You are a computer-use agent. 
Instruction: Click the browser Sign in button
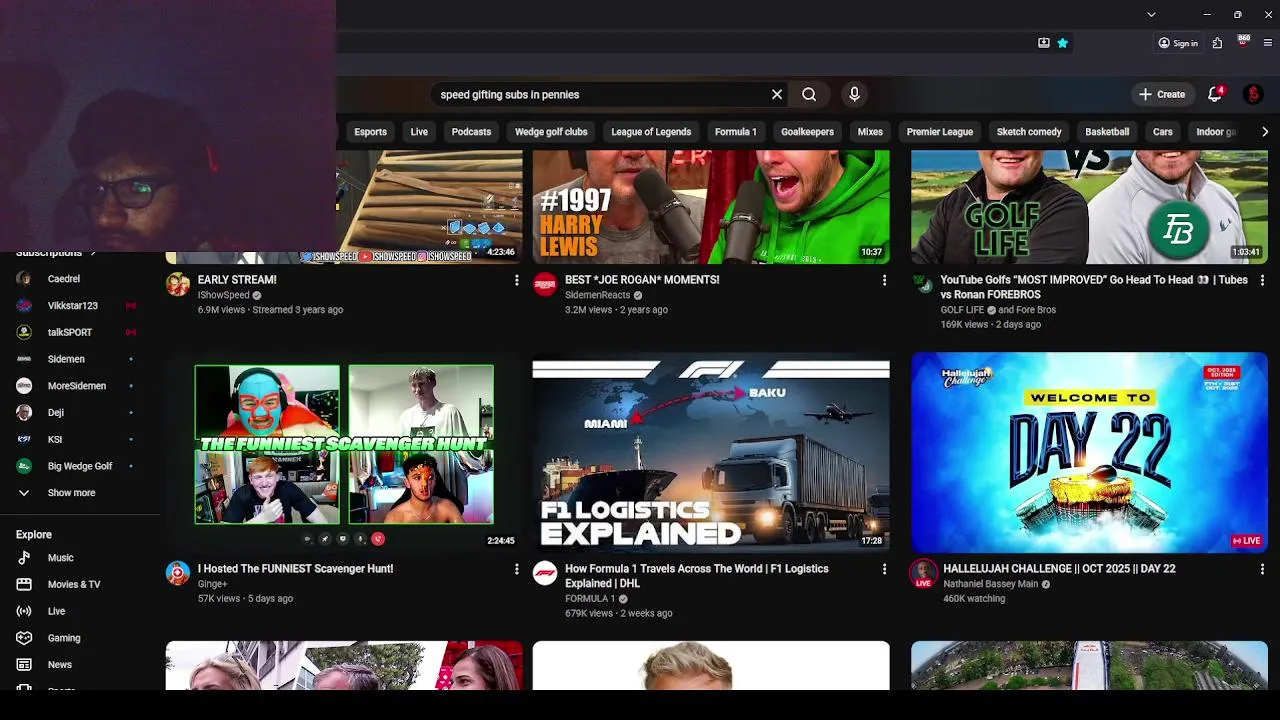click(1178, 43)
